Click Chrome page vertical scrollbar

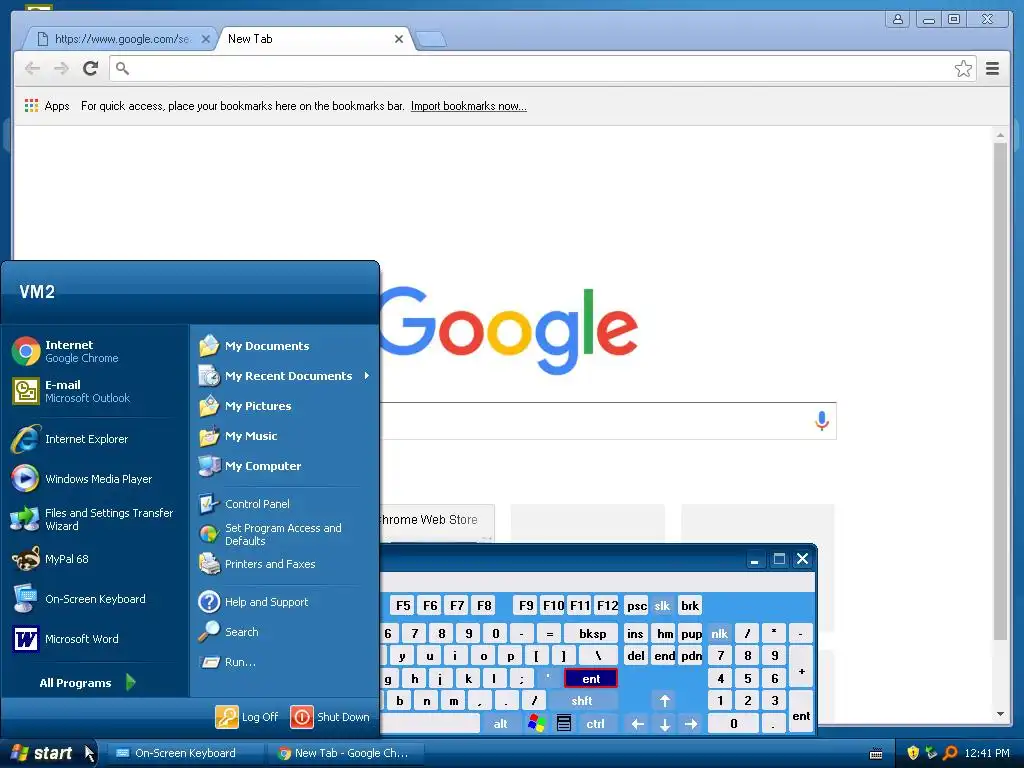(1000, 392)
